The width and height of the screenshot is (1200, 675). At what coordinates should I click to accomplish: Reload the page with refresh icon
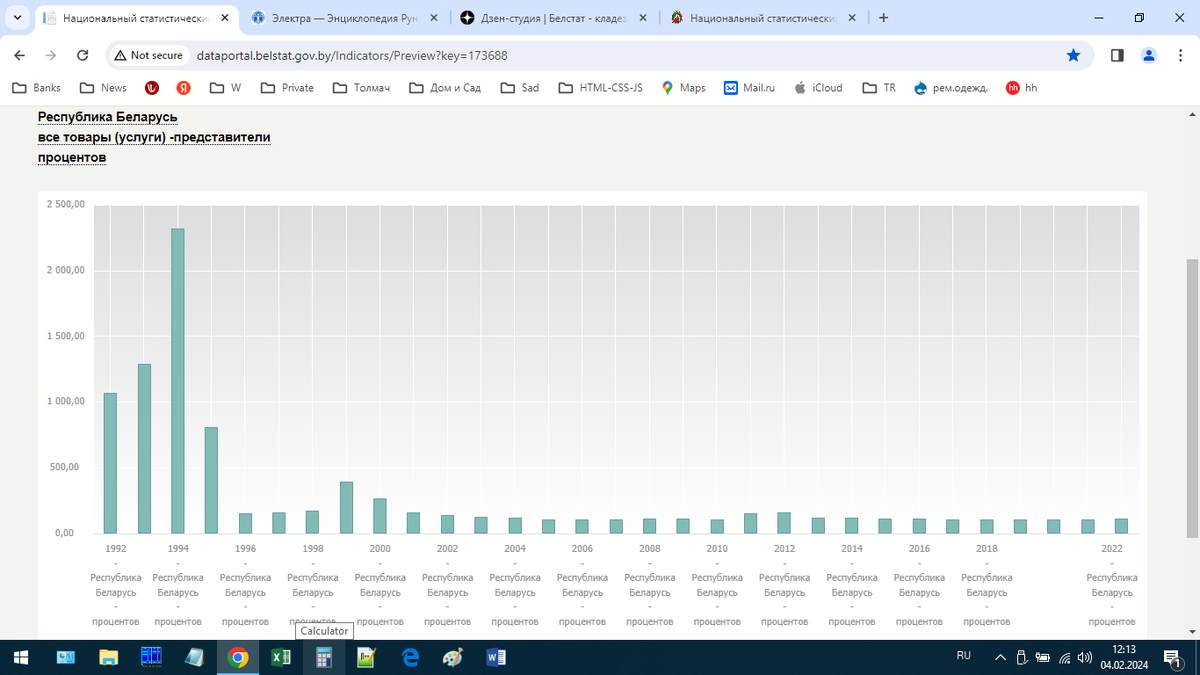(83, 55)
